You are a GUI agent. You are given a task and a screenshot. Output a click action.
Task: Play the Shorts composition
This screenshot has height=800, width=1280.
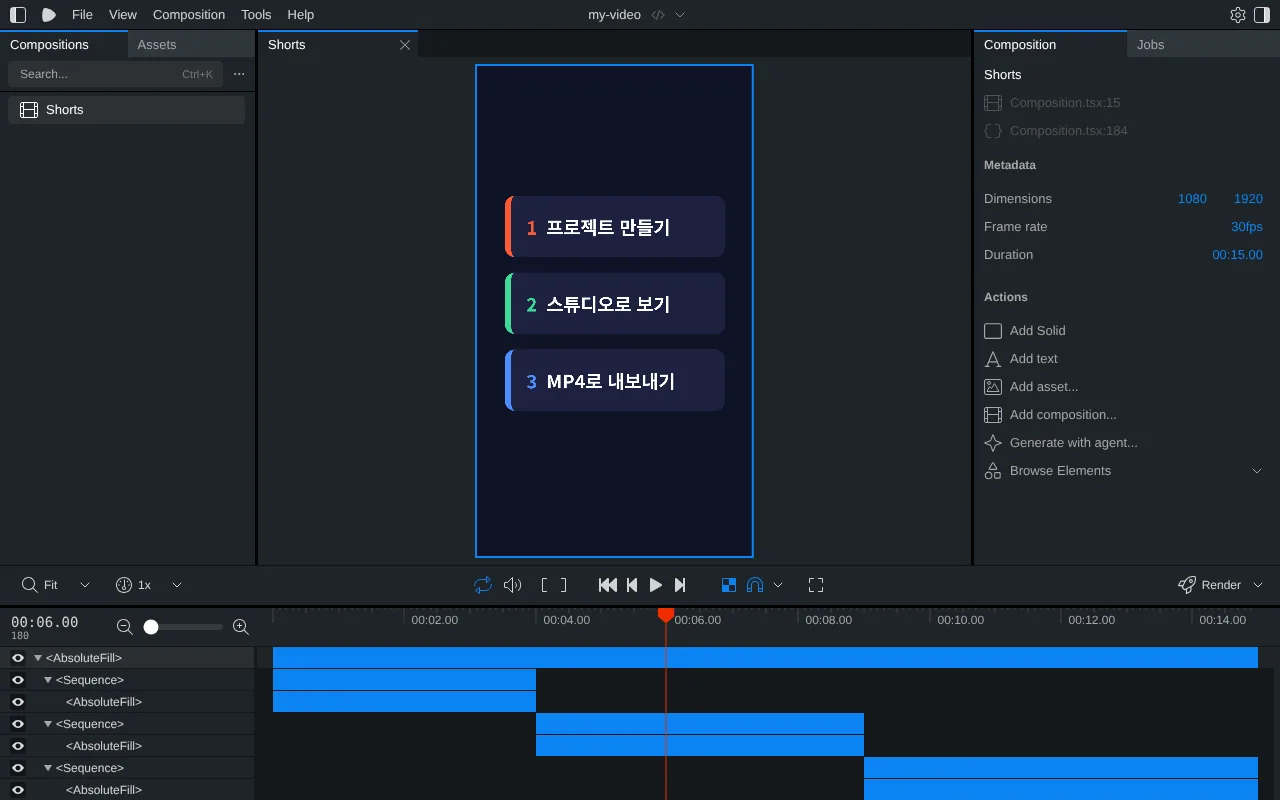(x=656, y=585)
